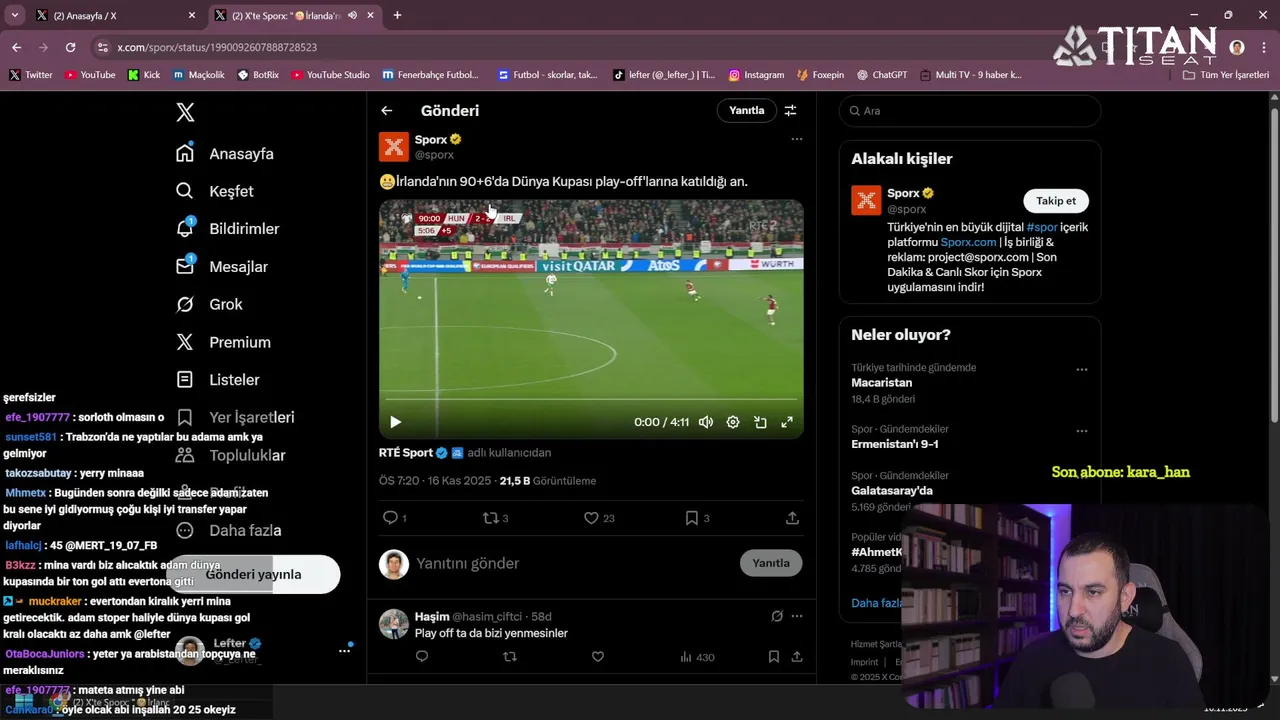1280x720 pixels.
Task: Mute the video volume speaker icon
Action: tap(706, 422)
